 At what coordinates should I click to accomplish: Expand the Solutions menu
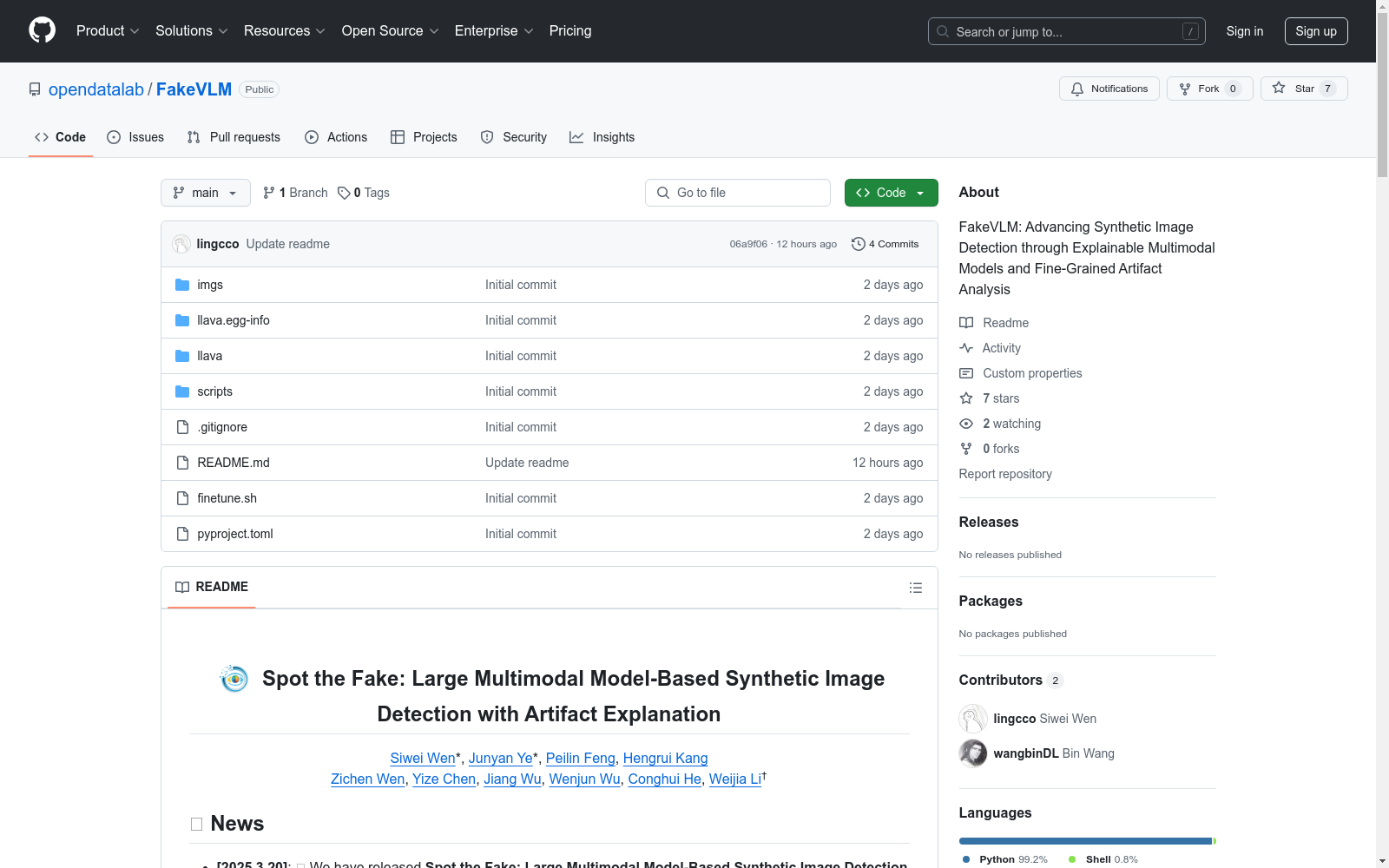(192, 31)
